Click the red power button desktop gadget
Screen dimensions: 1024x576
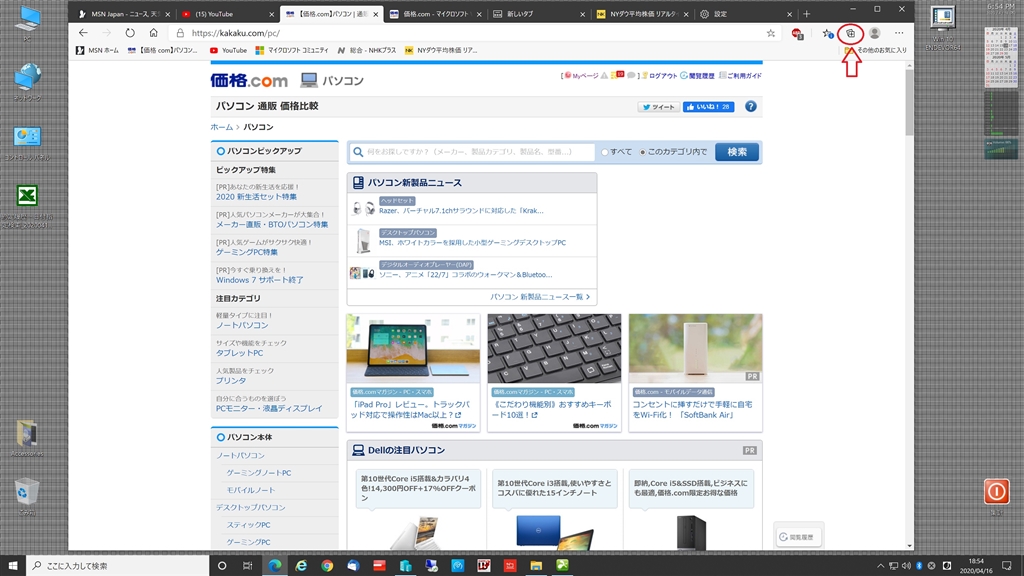pos(997,491)
